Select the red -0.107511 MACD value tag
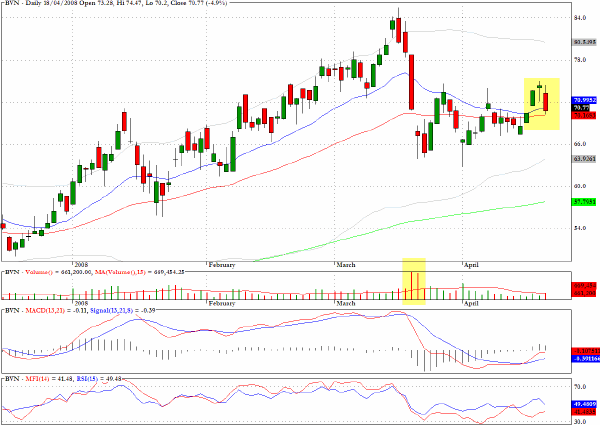Viewport: 600px width, 425px height. click(584, 351)
